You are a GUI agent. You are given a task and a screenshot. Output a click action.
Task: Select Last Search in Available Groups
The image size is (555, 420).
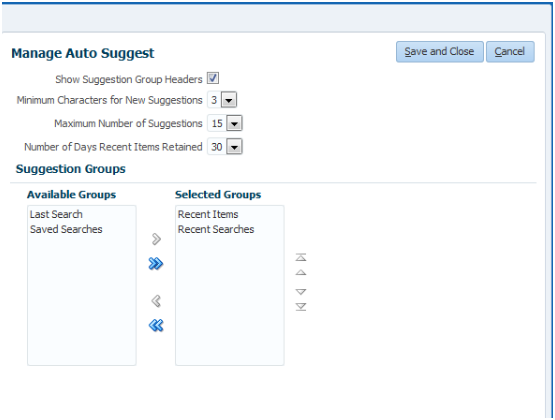click(56, 214)
